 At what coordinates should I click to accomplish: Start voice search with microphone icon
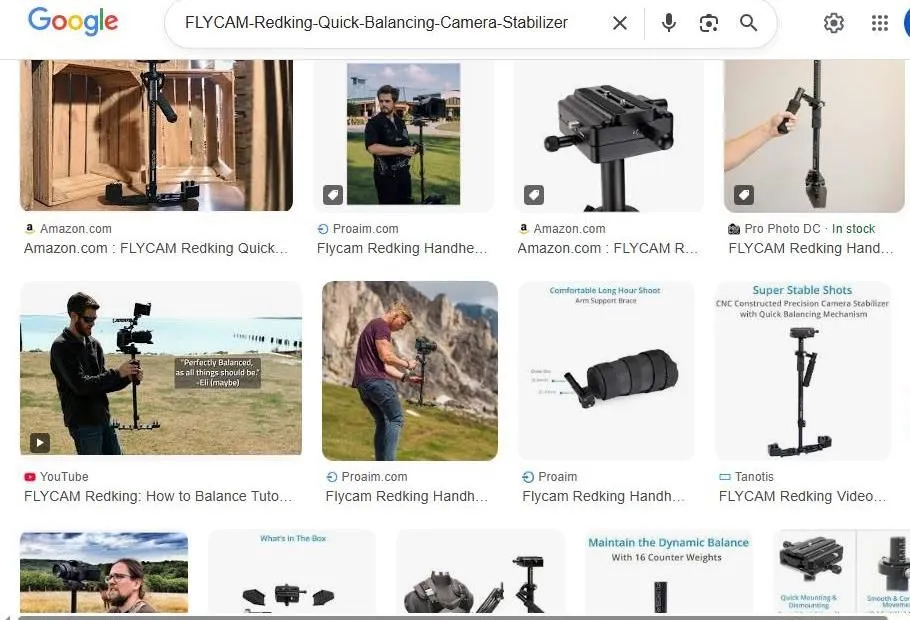[669, 23]
